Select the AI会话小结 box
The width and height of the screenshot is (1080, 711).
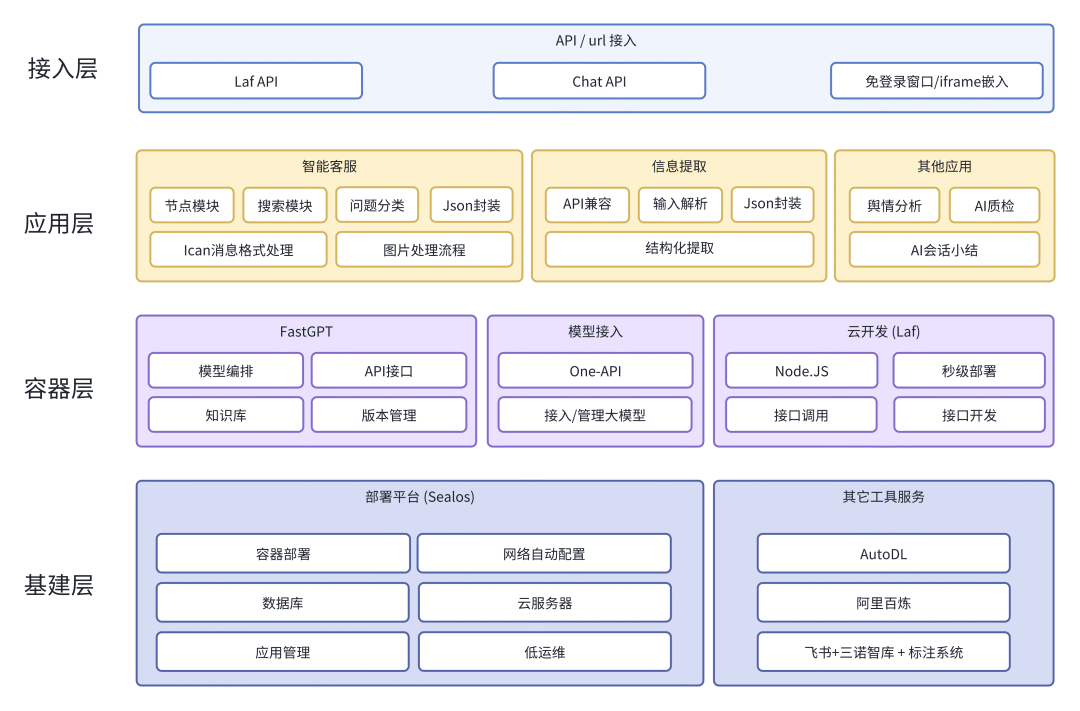944,249
